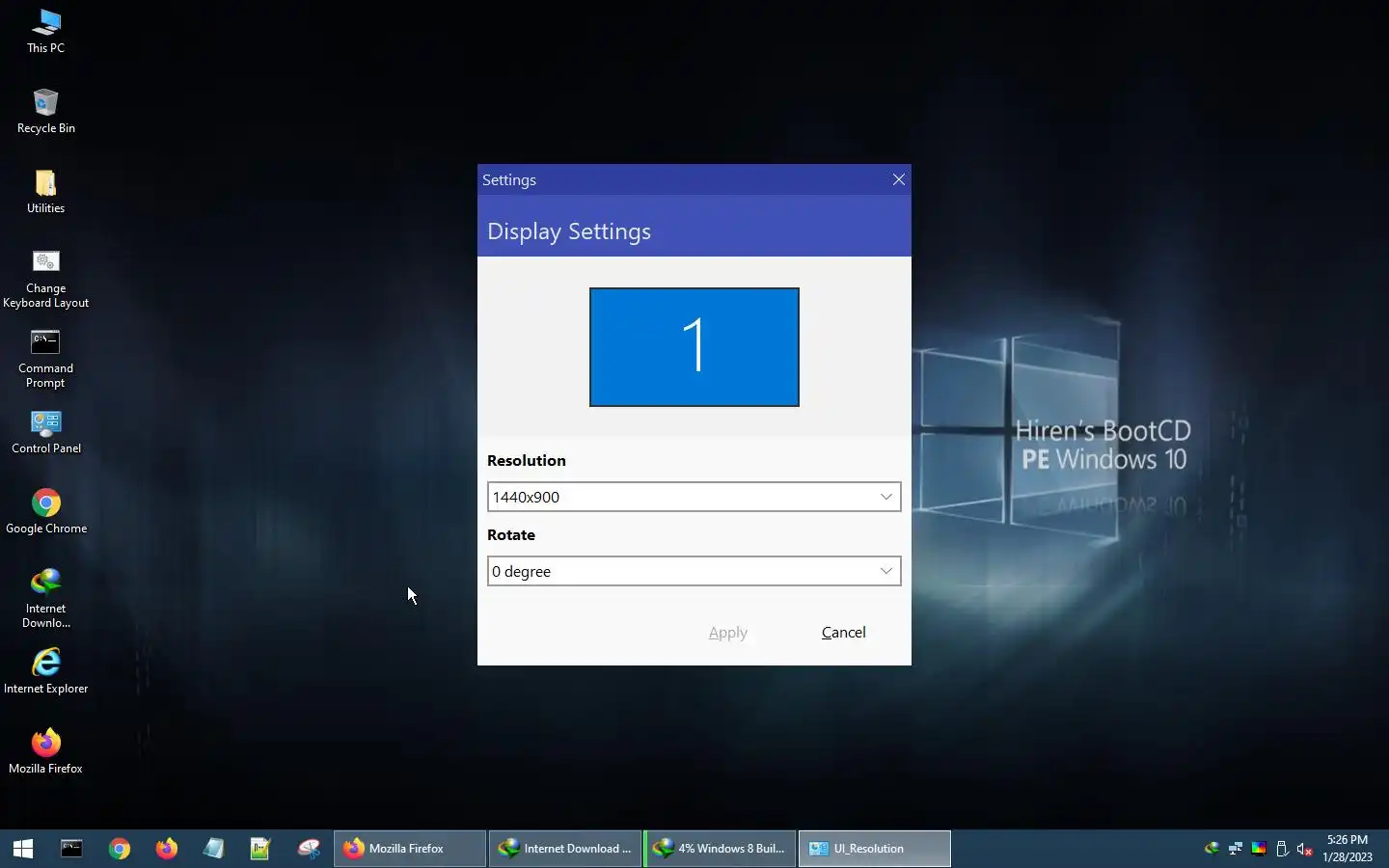Viewport: 1389px width, 868px height.
Task: Open the Resolution dropdown showing 1440x900
Action: tap(694, 497)
